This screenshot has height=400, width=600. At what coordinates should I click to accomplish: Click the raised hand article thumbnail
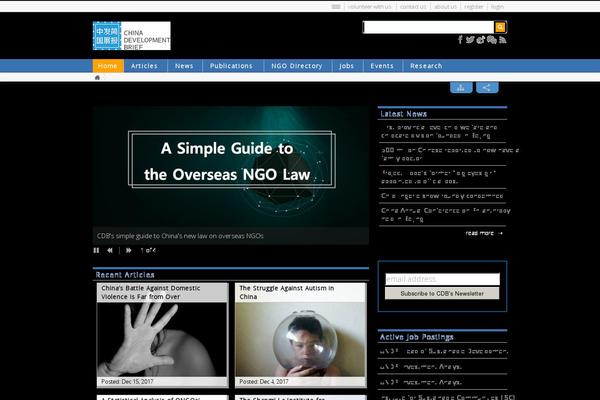[x=162, y=340]
